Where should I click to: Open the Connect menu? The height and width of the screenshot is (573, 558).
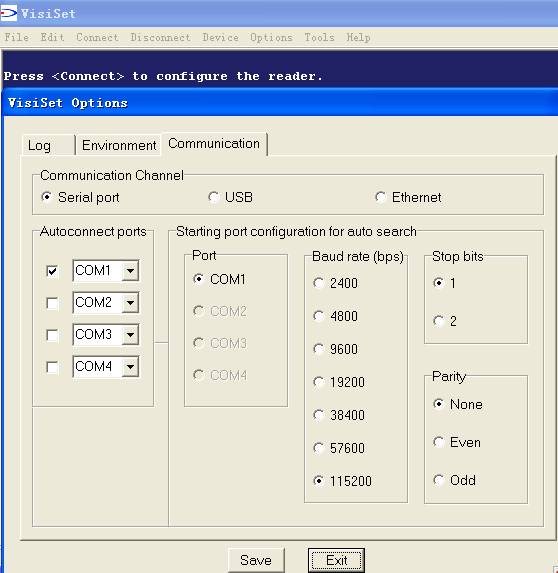pos(97,37)
